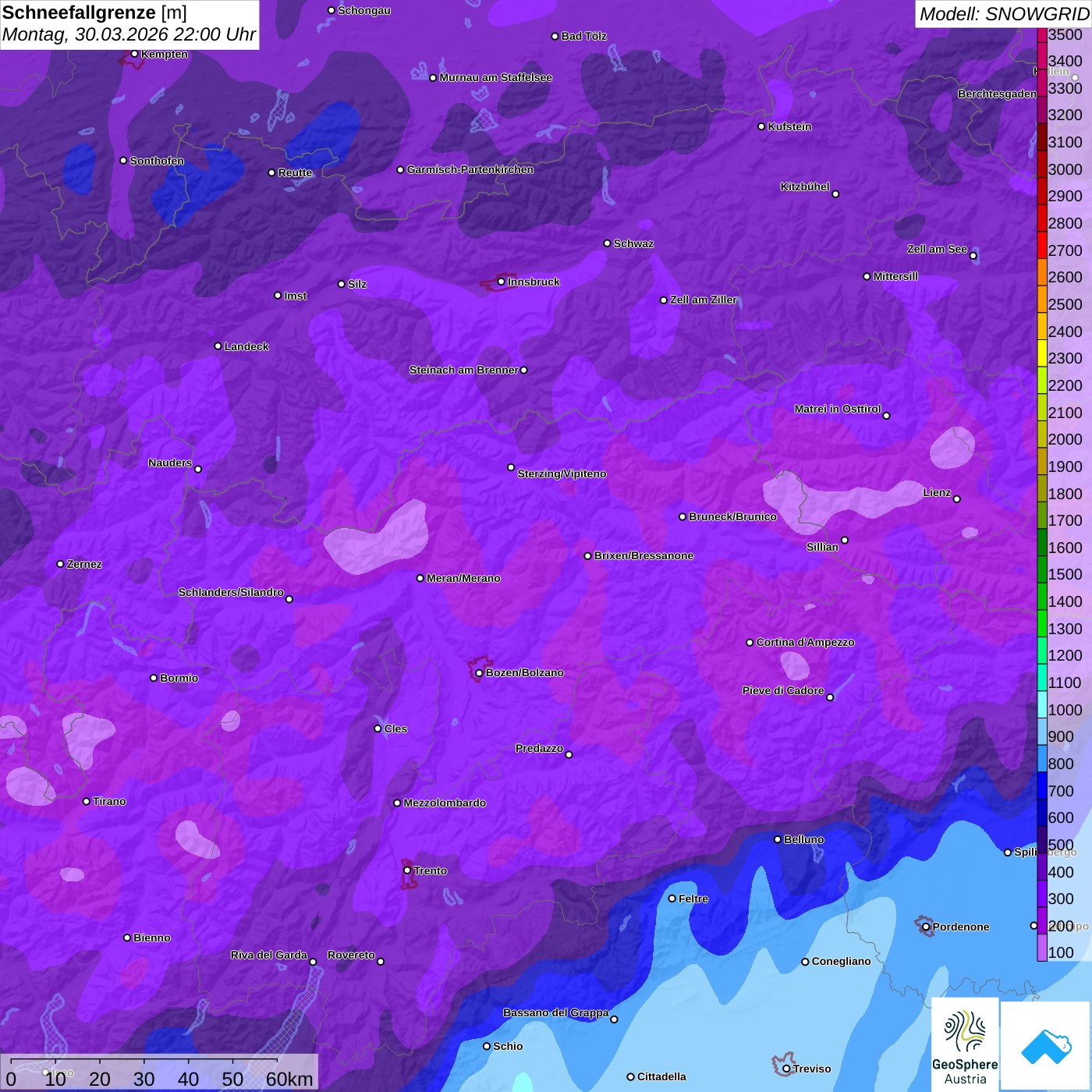Click the Zell am See marker dot
Image resolution: width=1092 pixels, height=1092 pixels.
pyautogui.click(x=973, y=256)
